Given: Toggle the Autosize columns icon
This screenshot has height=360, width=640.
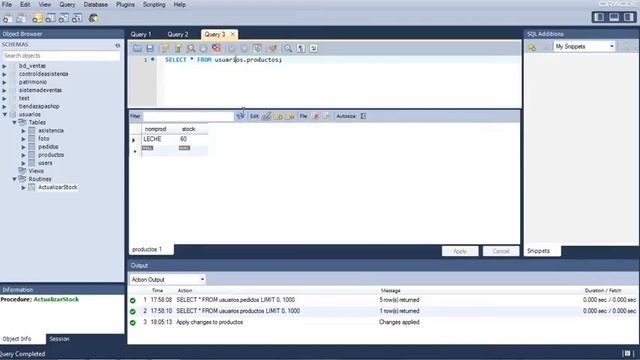Looking at the screenshot, I should coord(363,116).
